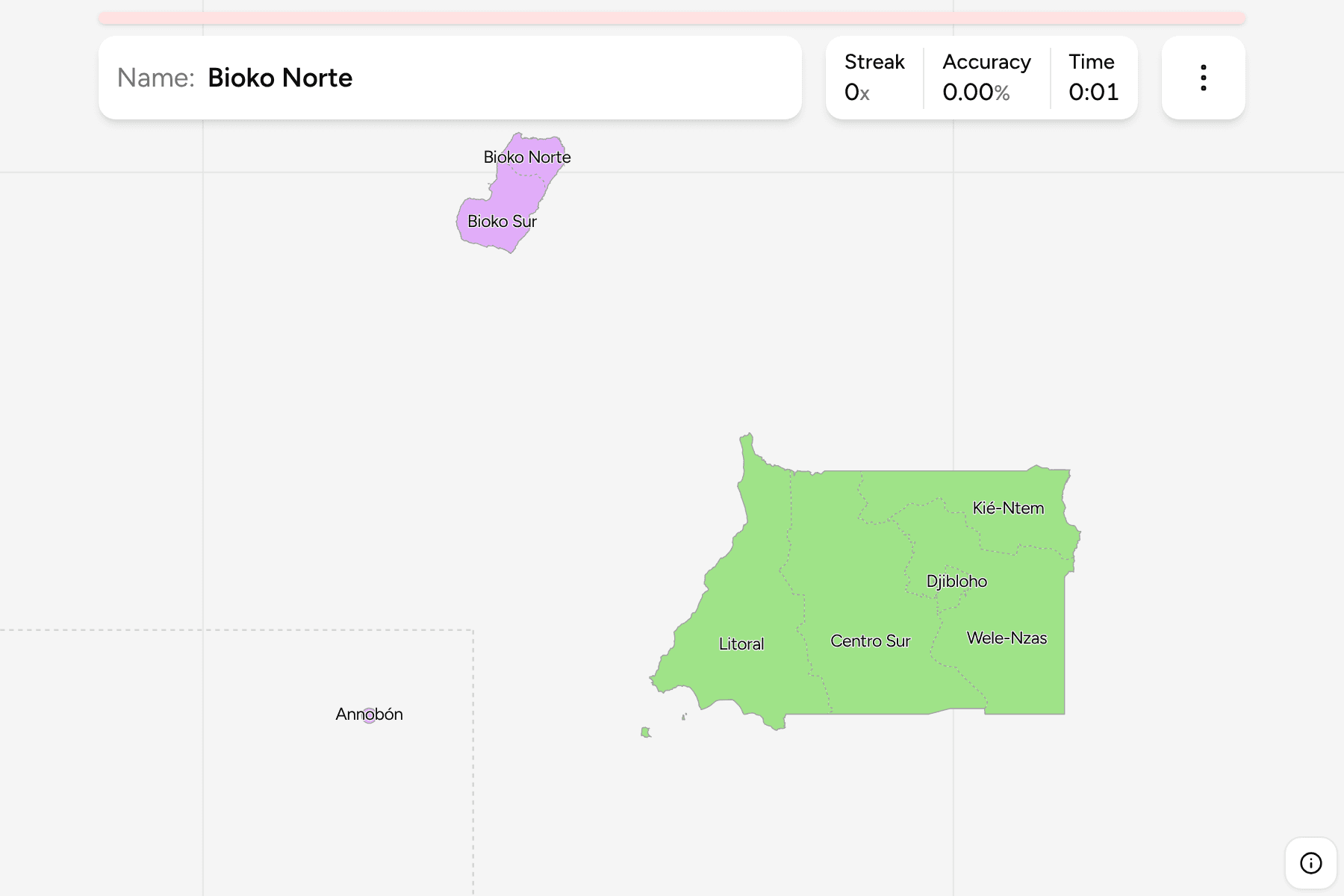Click the Streak counter value
The image size is (1344, 896).
tap(857, 93)
